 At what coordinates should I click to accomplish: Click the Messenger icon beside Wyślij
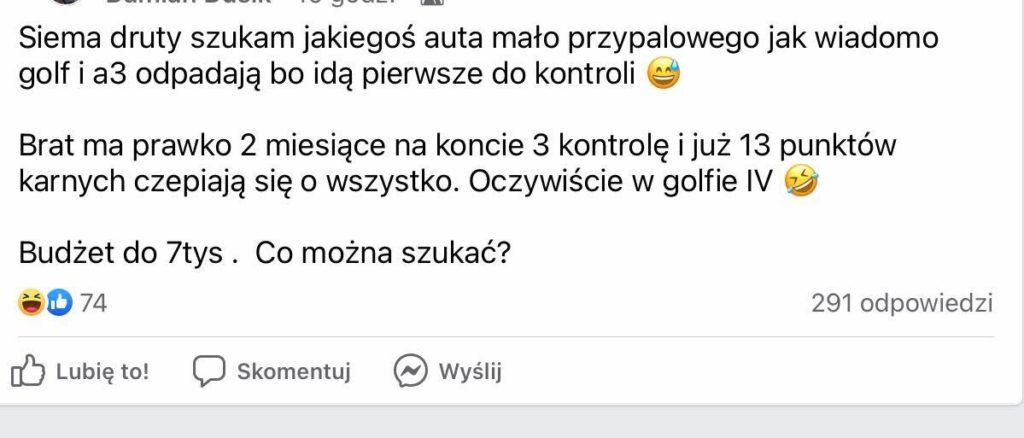pos(411,371)
